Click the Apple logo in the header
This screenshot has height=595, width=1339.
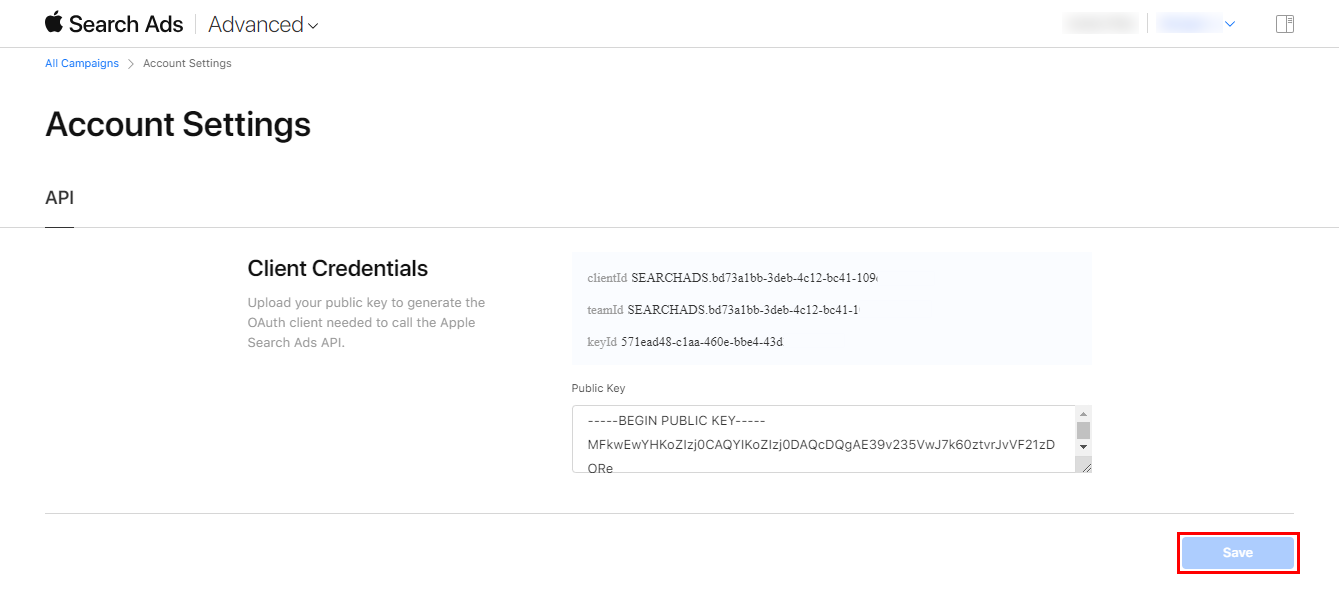(54, 23)
